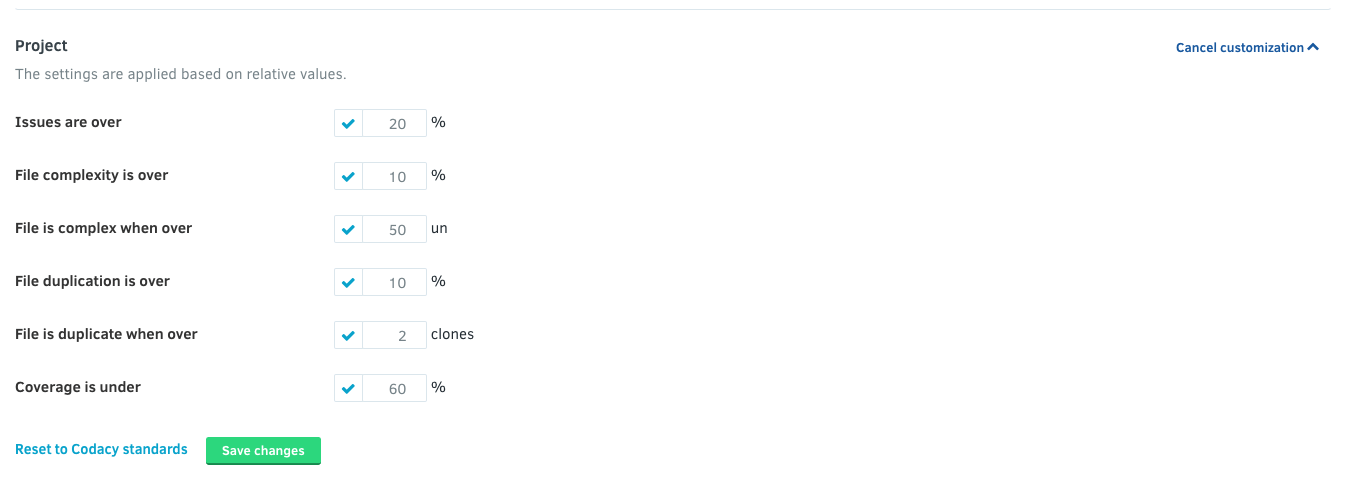Click Reset to Codacy standards link
This screenshot has width=1352, height=489.
101,450
